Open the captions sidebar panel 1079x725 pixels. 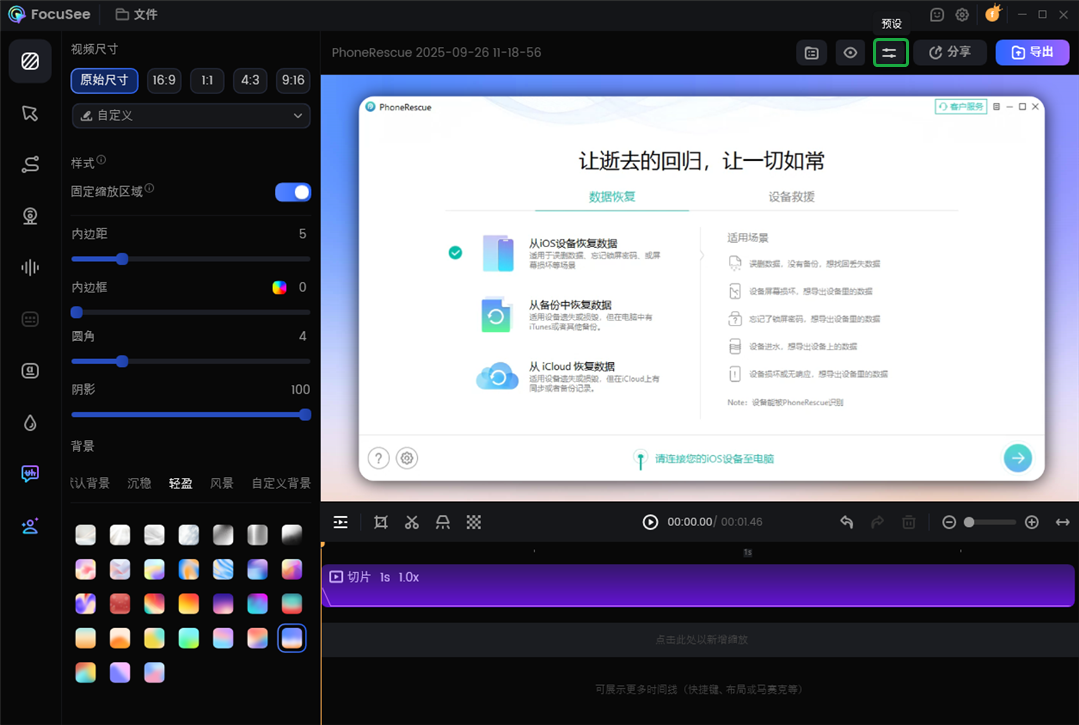[30, 319]
